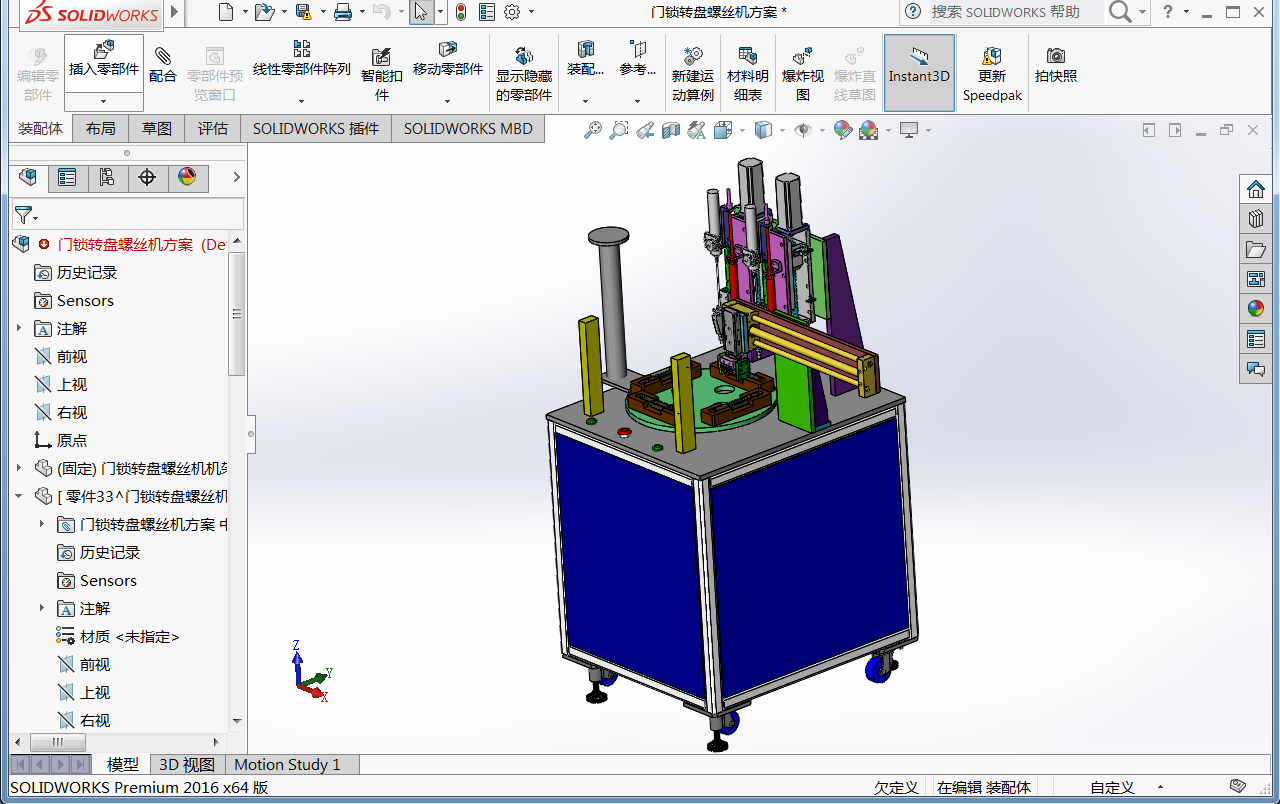Expand the 注解 annotations tree node
The image size is (1280, 804).
tap(18, 328)
